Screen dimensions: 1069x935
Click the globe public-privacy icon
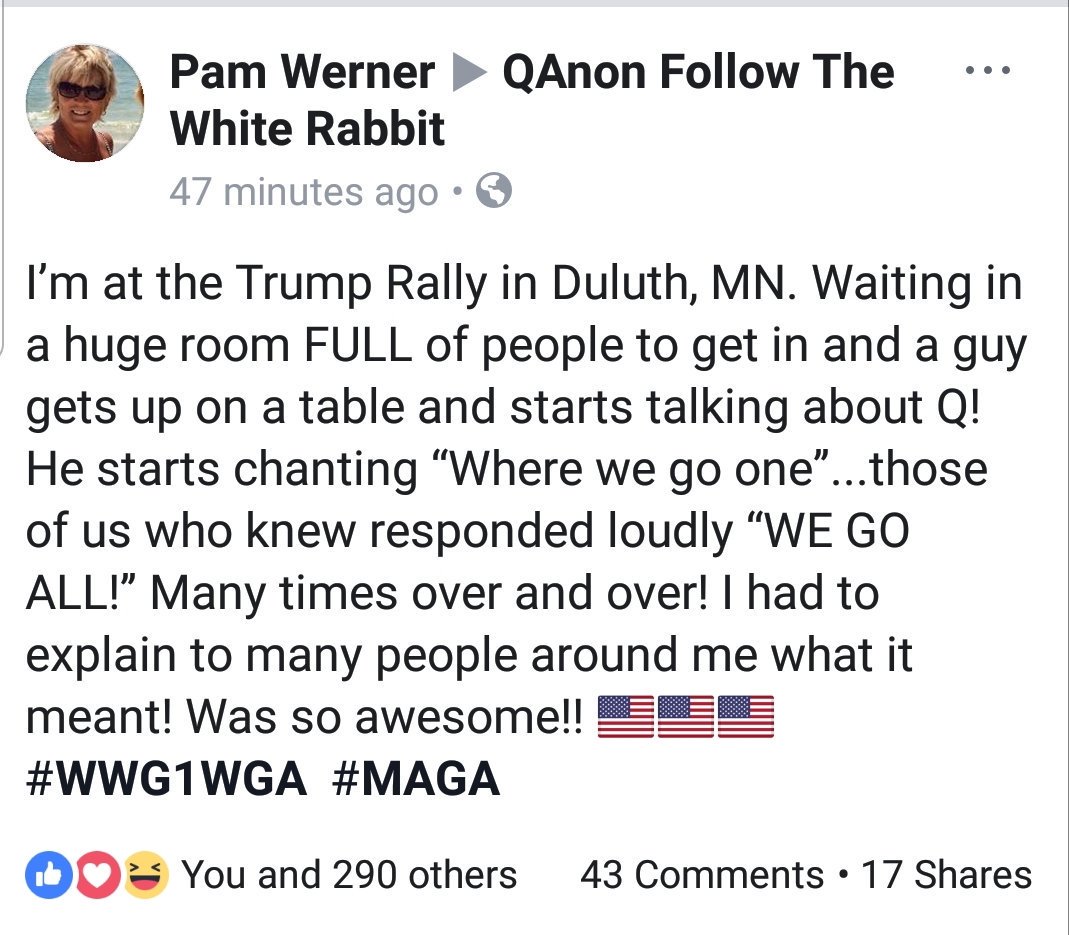494,191
